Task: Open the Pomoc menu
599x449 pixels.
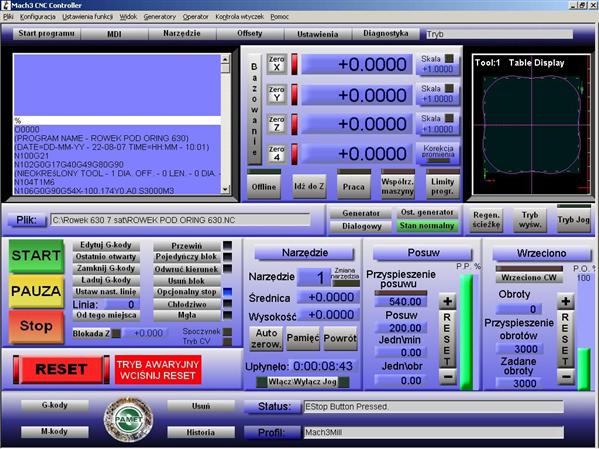Action: (279, 17)
